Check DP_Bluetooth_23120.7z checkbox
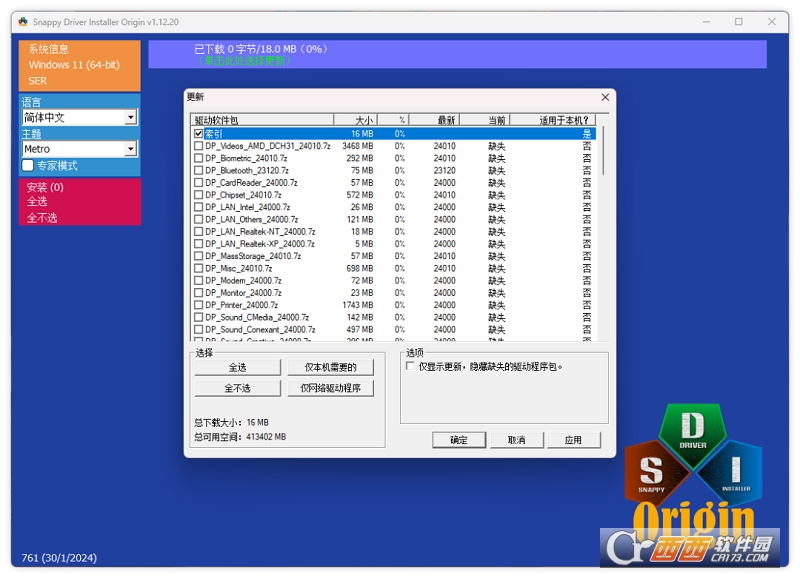Image resolution: width=800 pixels, height=578 pixels. coord(198,170)
